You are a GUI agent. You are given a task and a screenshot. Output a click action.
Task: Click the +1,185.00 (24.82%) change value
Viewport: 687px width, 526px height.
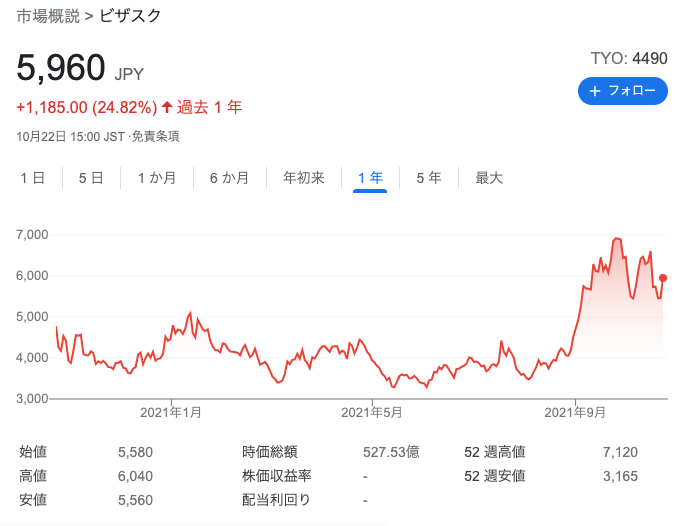pyautogui.click(x=87, y=107)
